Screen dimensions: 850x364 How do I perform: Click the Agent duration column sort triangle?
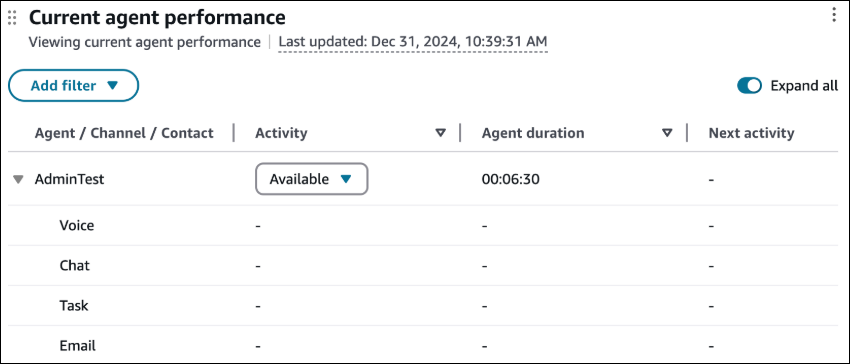pos(668,133)
